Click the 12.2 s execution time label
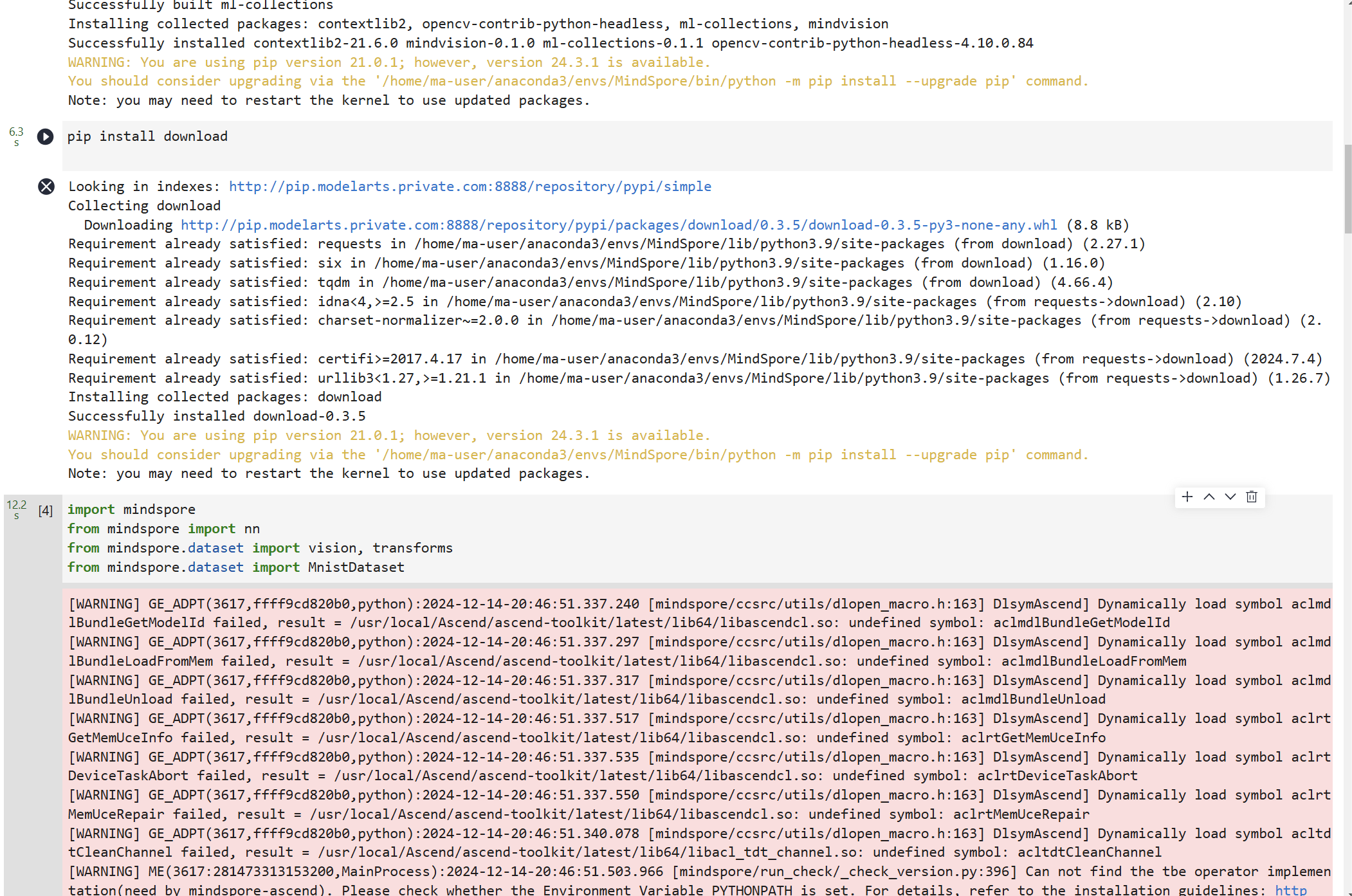This screenshot has height=896, width=1352. (17, 509)
